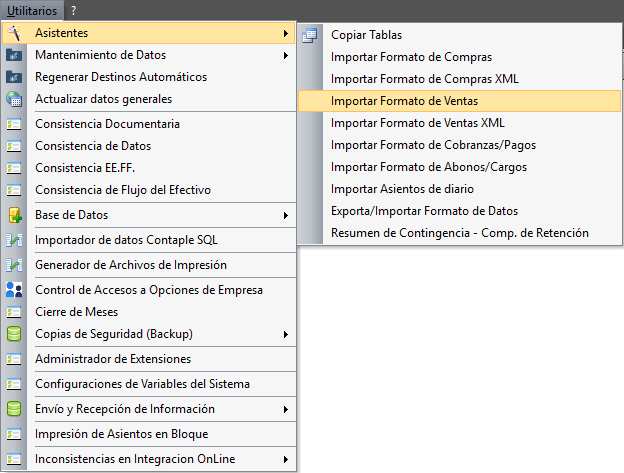624x473 pixels.
Task: Select Resumen de Contingencia - Comp. de Retención
Action: [459, 233]
